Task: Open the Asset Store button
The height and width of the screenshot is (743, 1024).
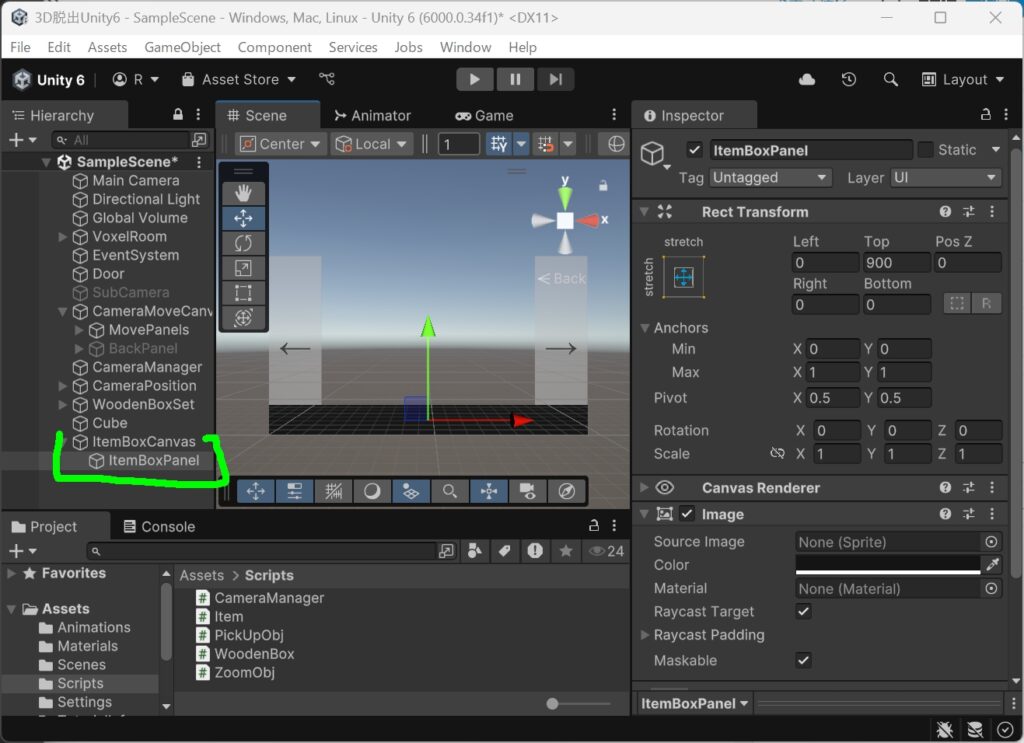Action: (x=238, y=80)
